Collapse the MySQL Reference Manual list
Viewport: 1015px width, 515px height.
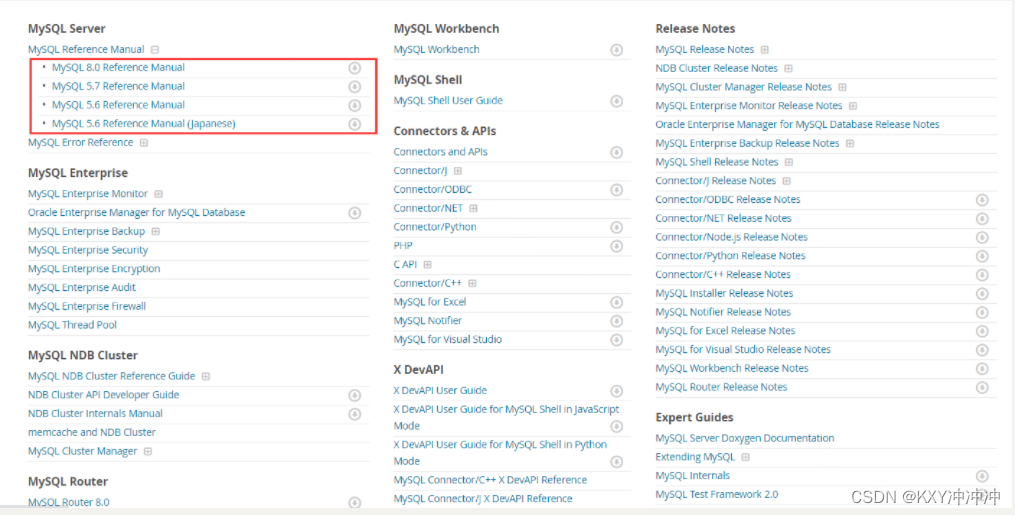point(155,50)
